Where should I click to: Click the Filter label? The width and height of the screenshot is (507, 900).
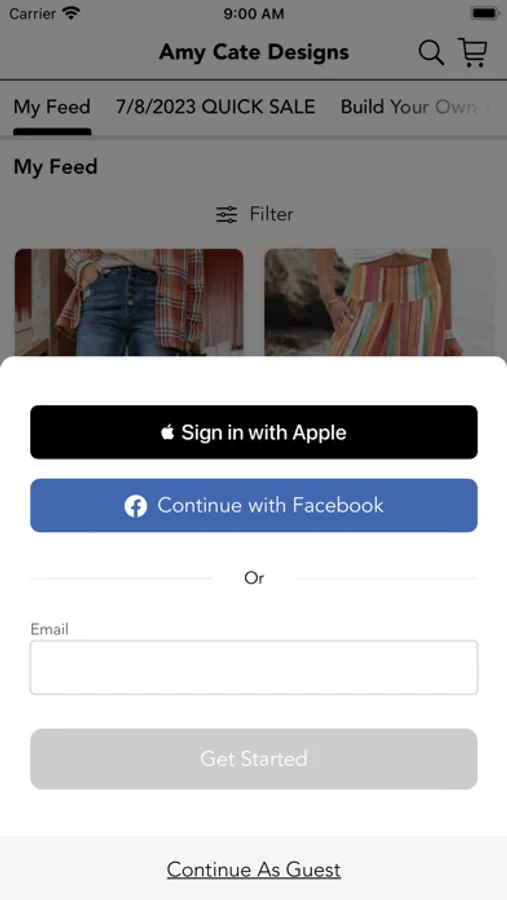(x=271, y=214)
